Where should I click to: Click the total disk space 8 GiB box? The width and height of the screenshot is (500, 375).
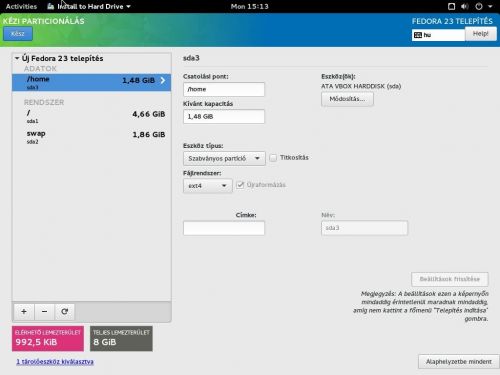coord(121,339)
